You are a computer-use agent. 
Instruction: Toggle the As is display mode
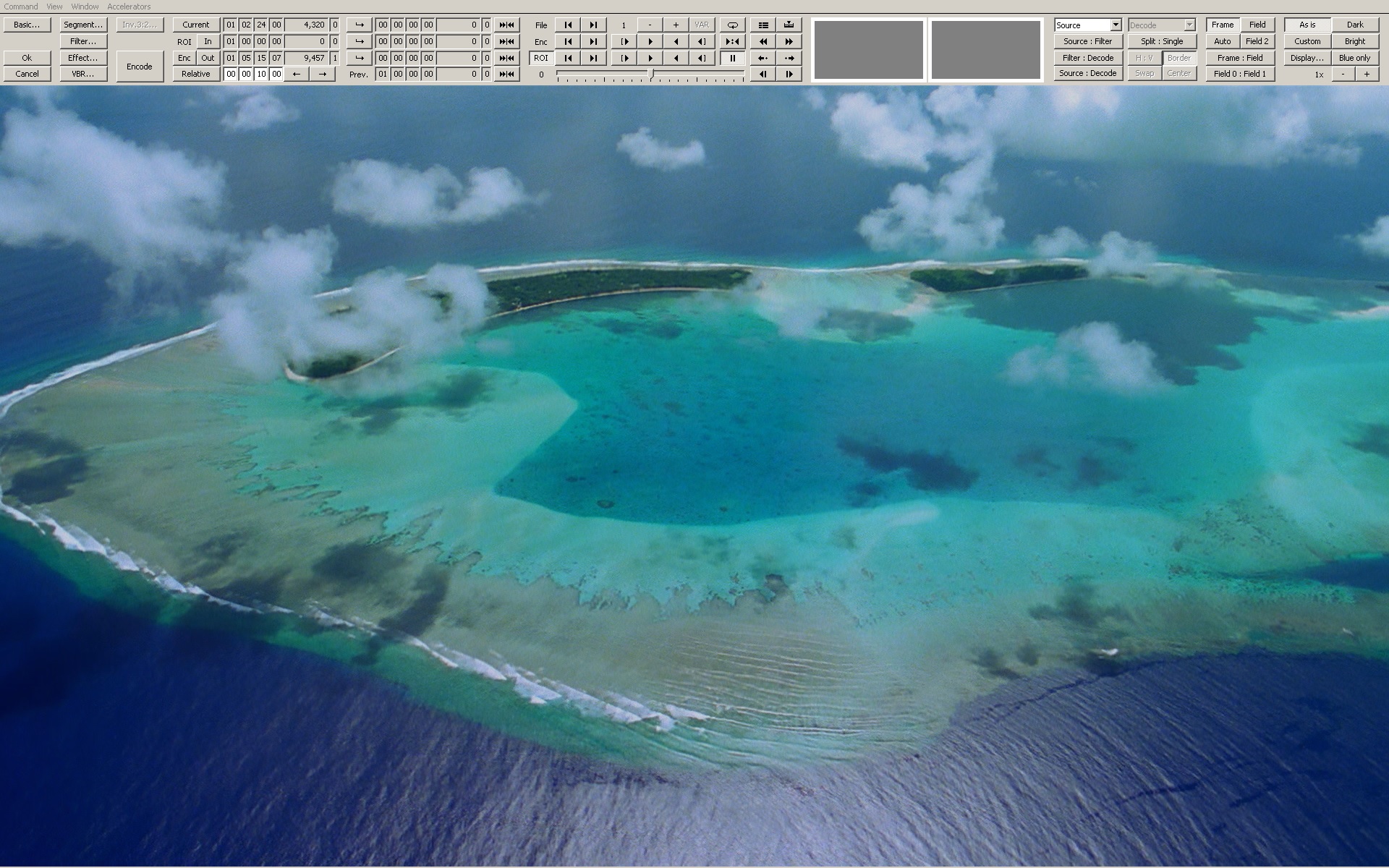(x=1307, y=25)
